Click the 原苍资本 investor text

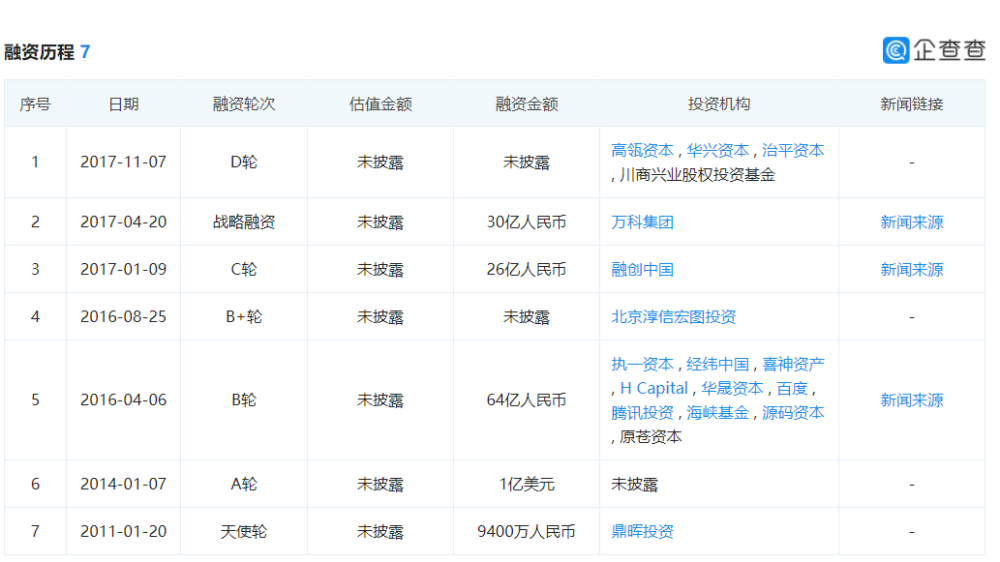click(x=651, y=437)
